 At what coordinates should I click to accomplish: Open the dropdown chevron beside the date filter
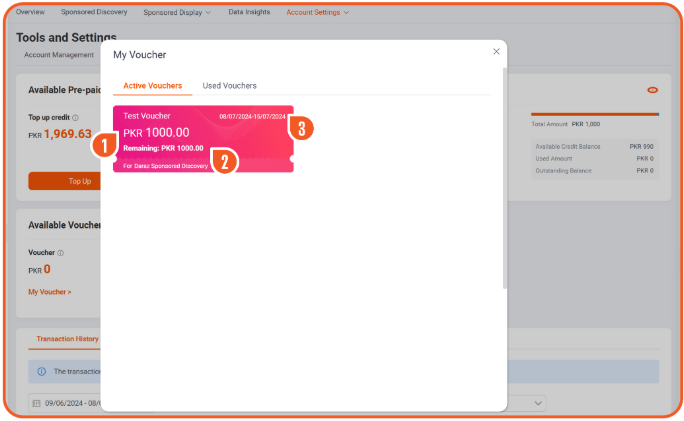click(539, 403)
